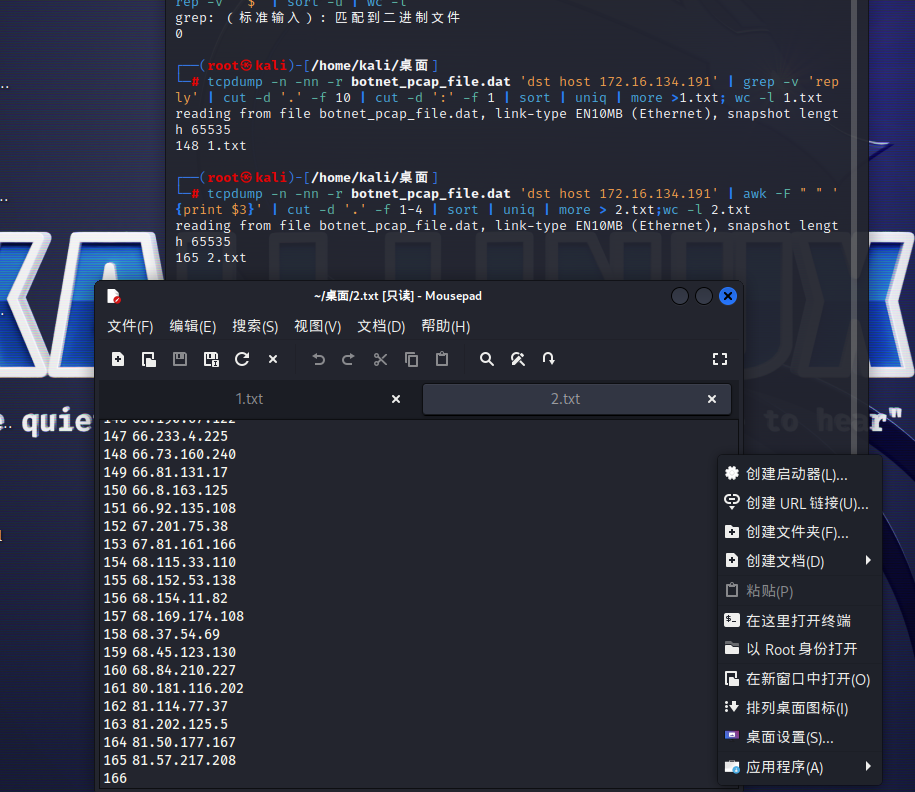Viewport: 915px width, 792px height.
Task: Click the arrange icon beside 排列桌面图标
Action: [732, 707]
